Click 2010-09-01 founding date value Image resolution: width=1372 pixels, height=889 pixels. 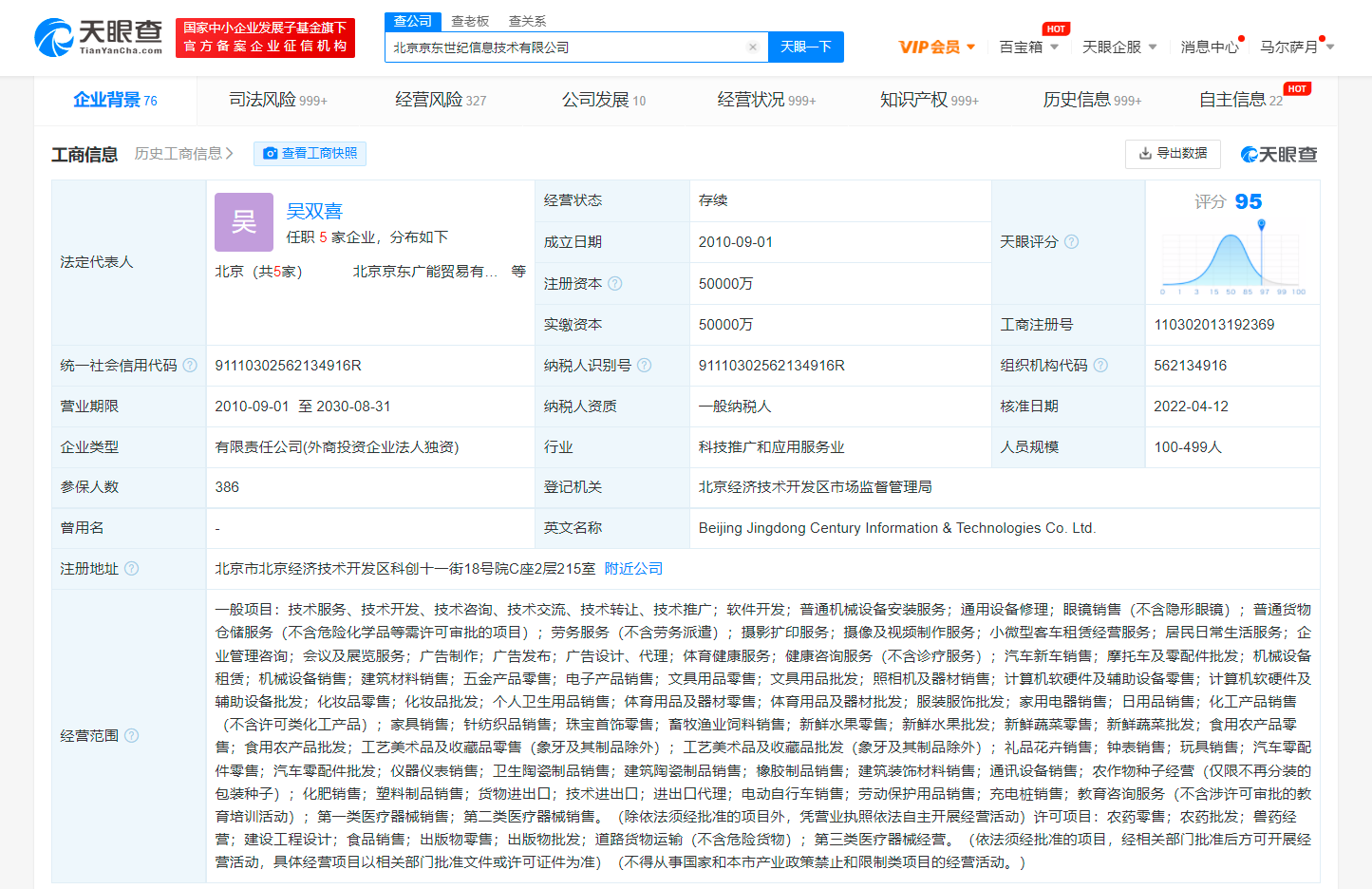point(736,242)
